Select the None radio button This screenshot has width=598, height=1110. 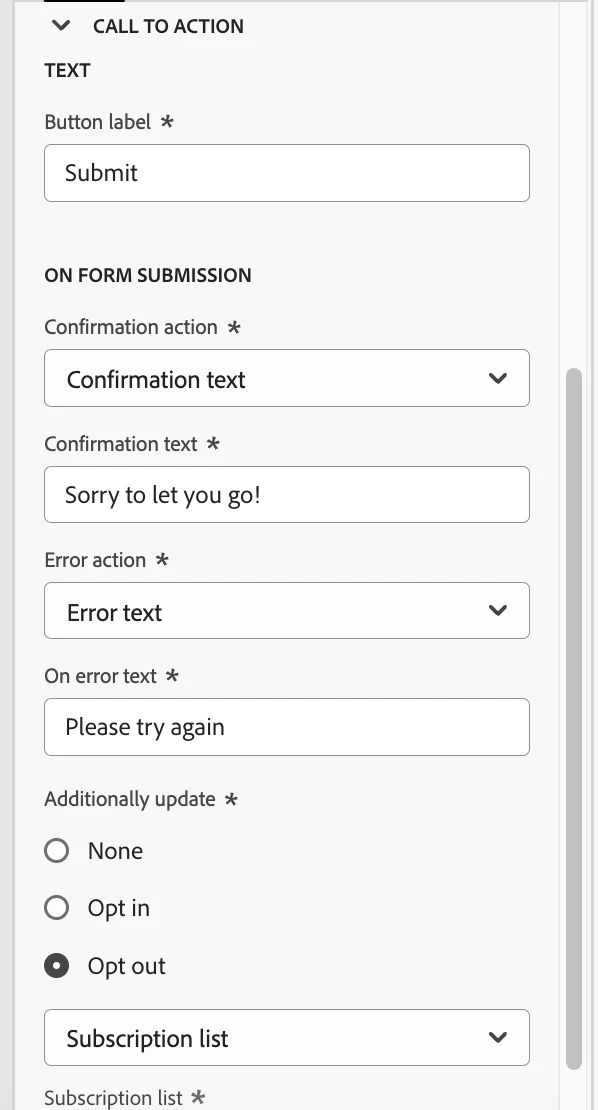pyautogui.click(x=57, y=850)
